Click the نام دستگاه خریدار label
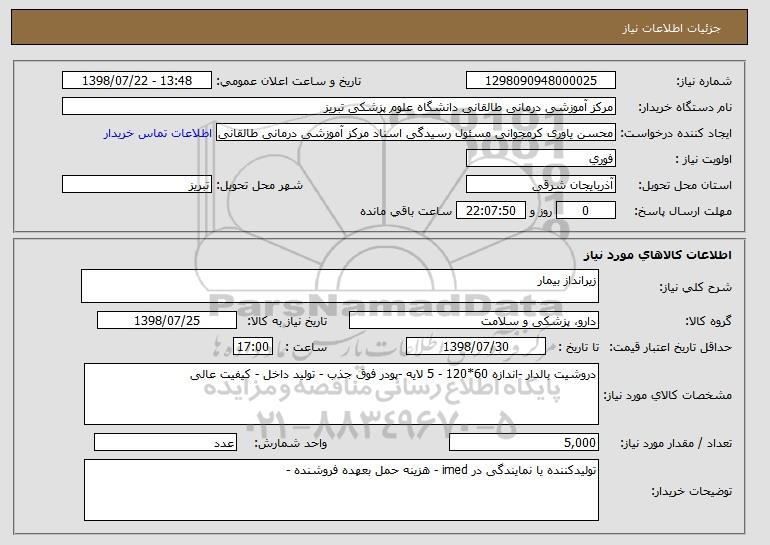 point(685,107)
